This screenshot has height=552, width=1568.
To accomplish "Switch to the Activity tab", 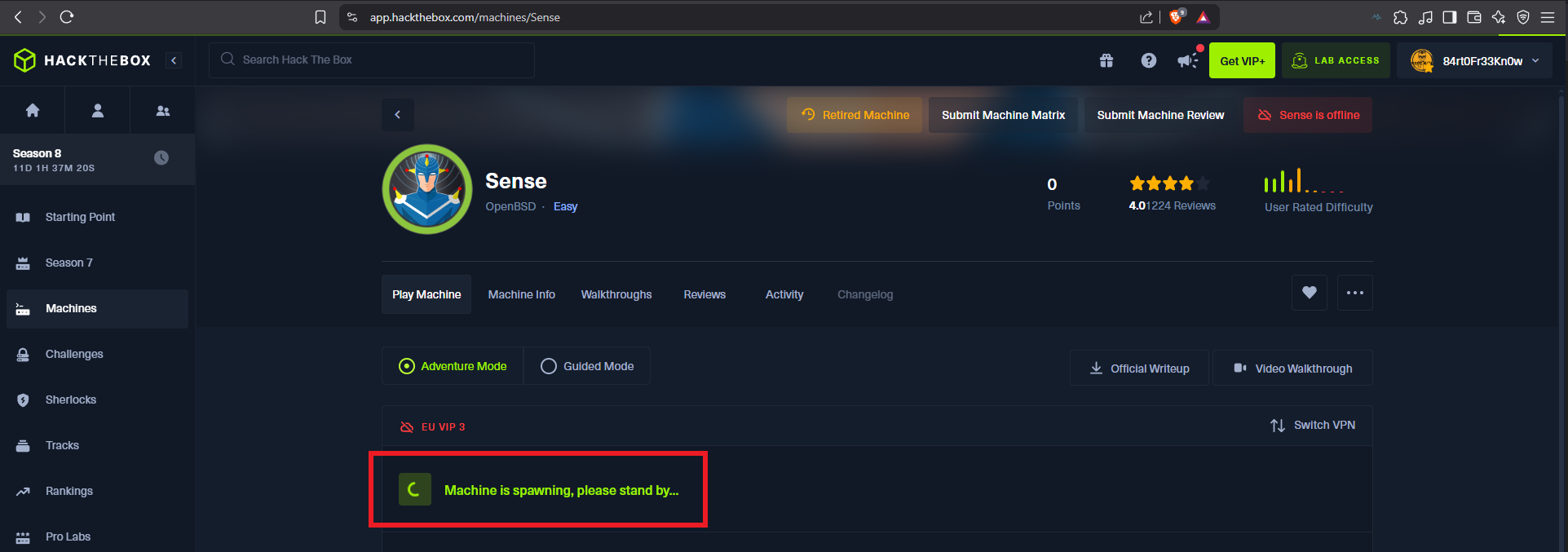I will click(x=784, y=294).
